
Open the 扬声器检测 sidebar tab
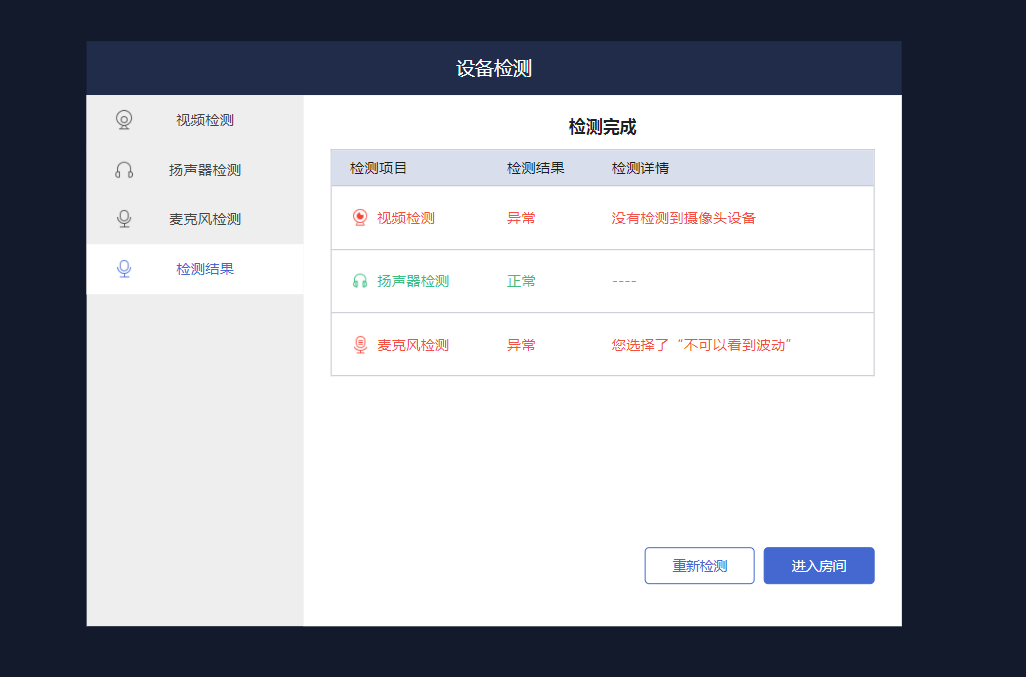204,170
